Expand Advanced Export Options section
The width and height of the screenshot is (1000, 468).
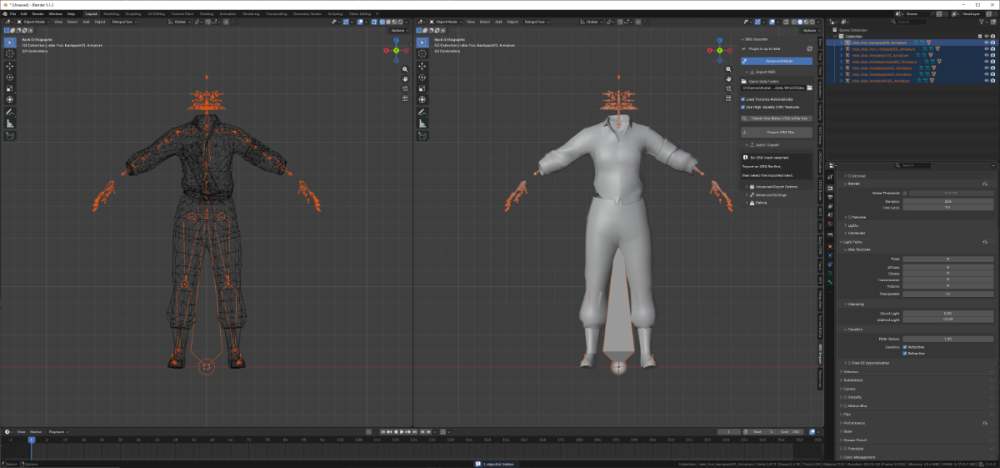coord(747,187)
